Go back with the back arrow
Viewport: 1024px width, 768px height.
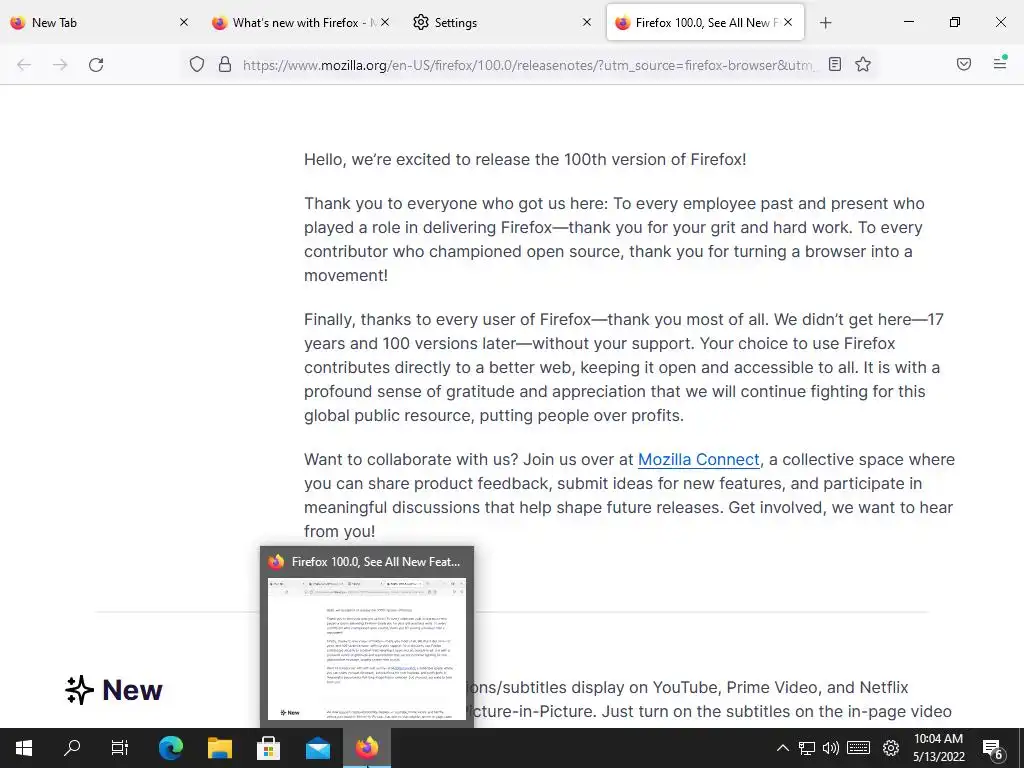click(x=24, y=65)
